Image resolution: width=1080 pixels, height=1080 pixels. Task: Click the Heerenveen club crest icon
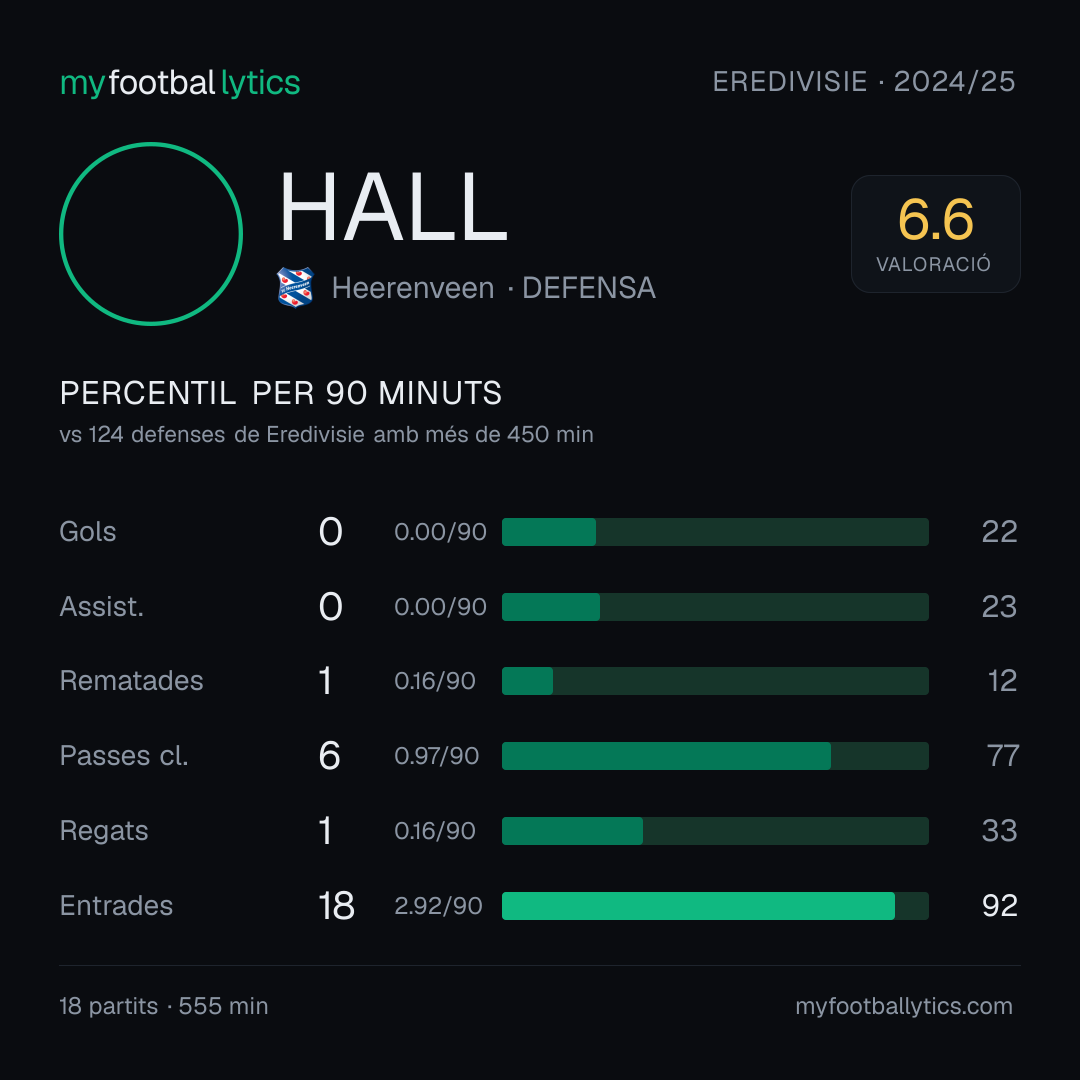[295, 287]
